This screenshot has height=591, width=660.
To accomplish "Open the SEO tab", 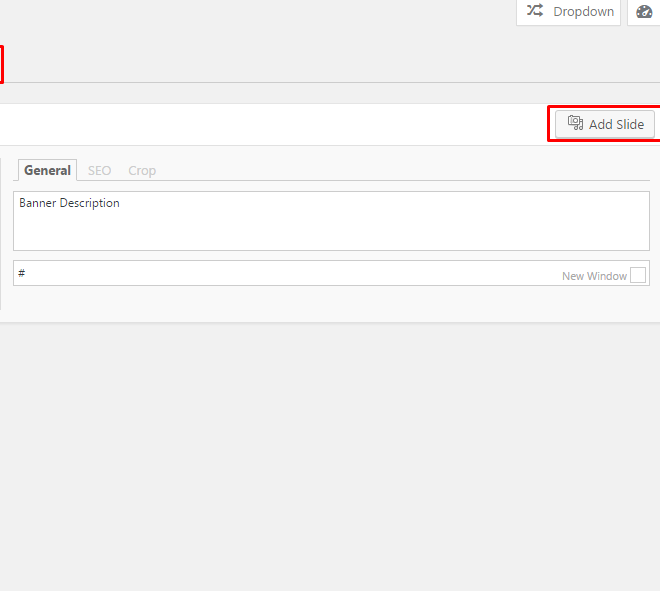I will 99,170.
